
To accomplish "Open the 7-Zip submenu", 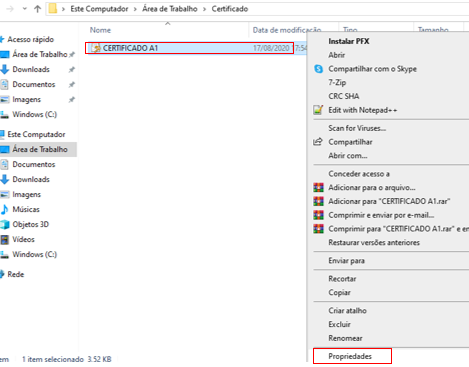I will (337, 82).
